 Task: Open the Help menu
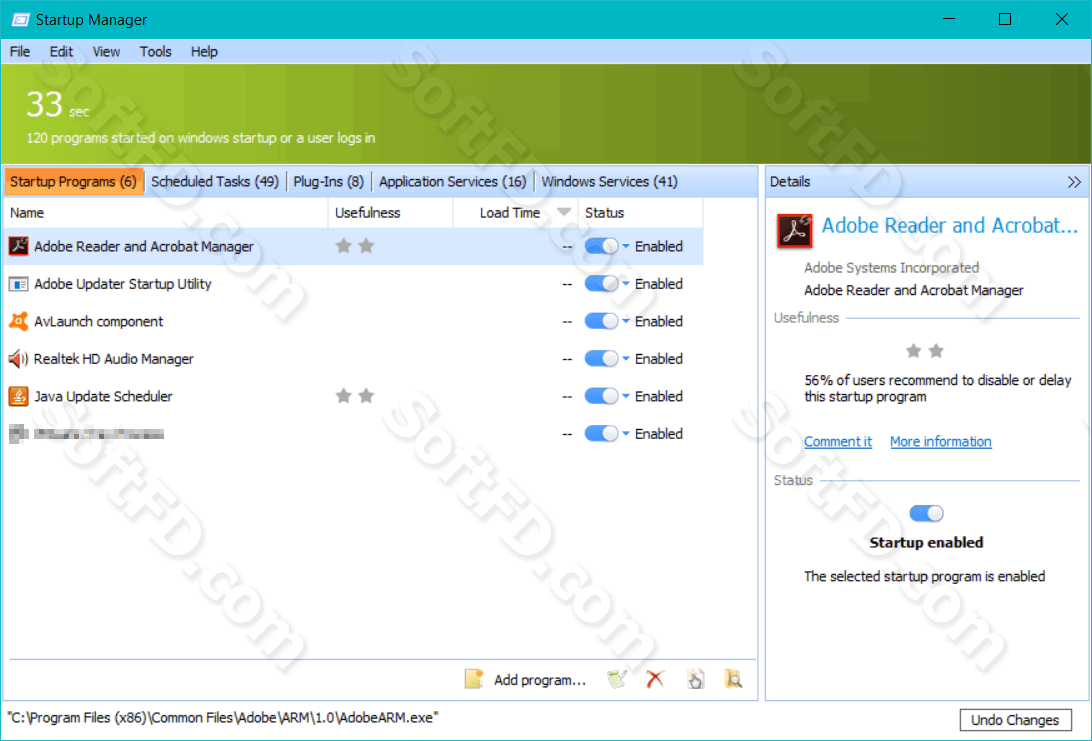204,52
